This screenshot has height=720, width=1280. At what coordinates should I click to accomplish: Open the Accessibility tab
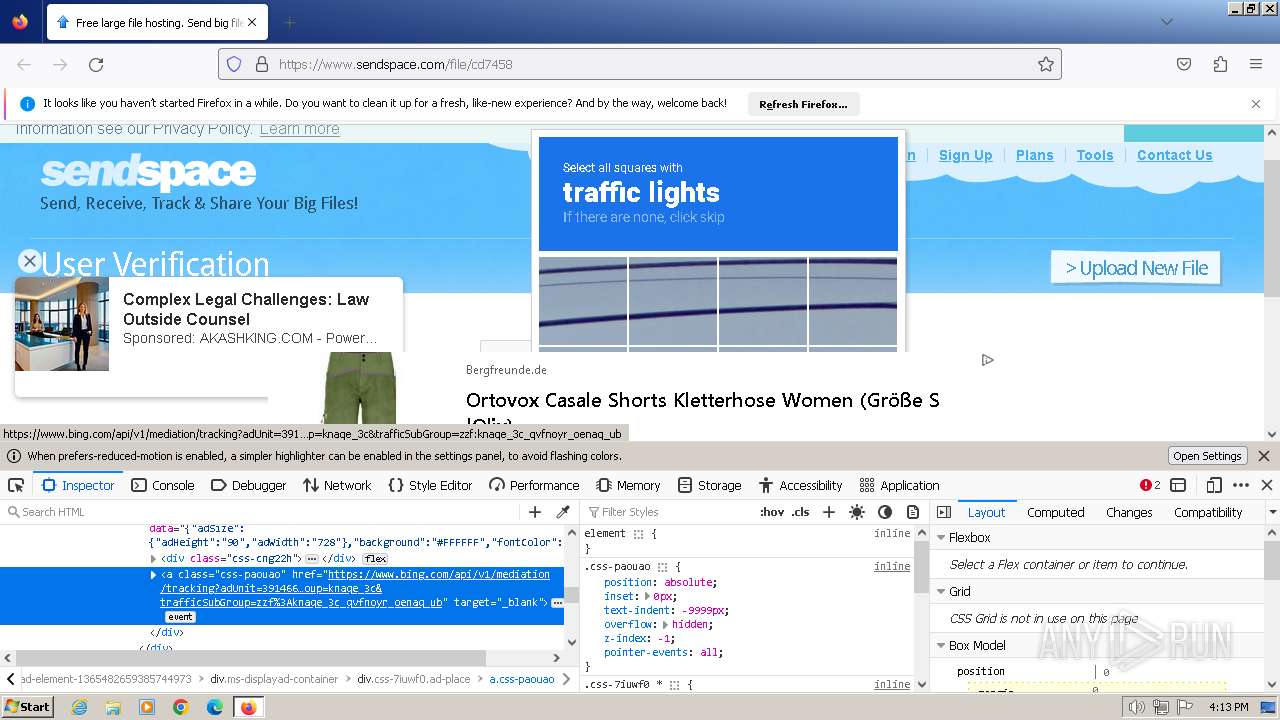click(x=801, y=485)
